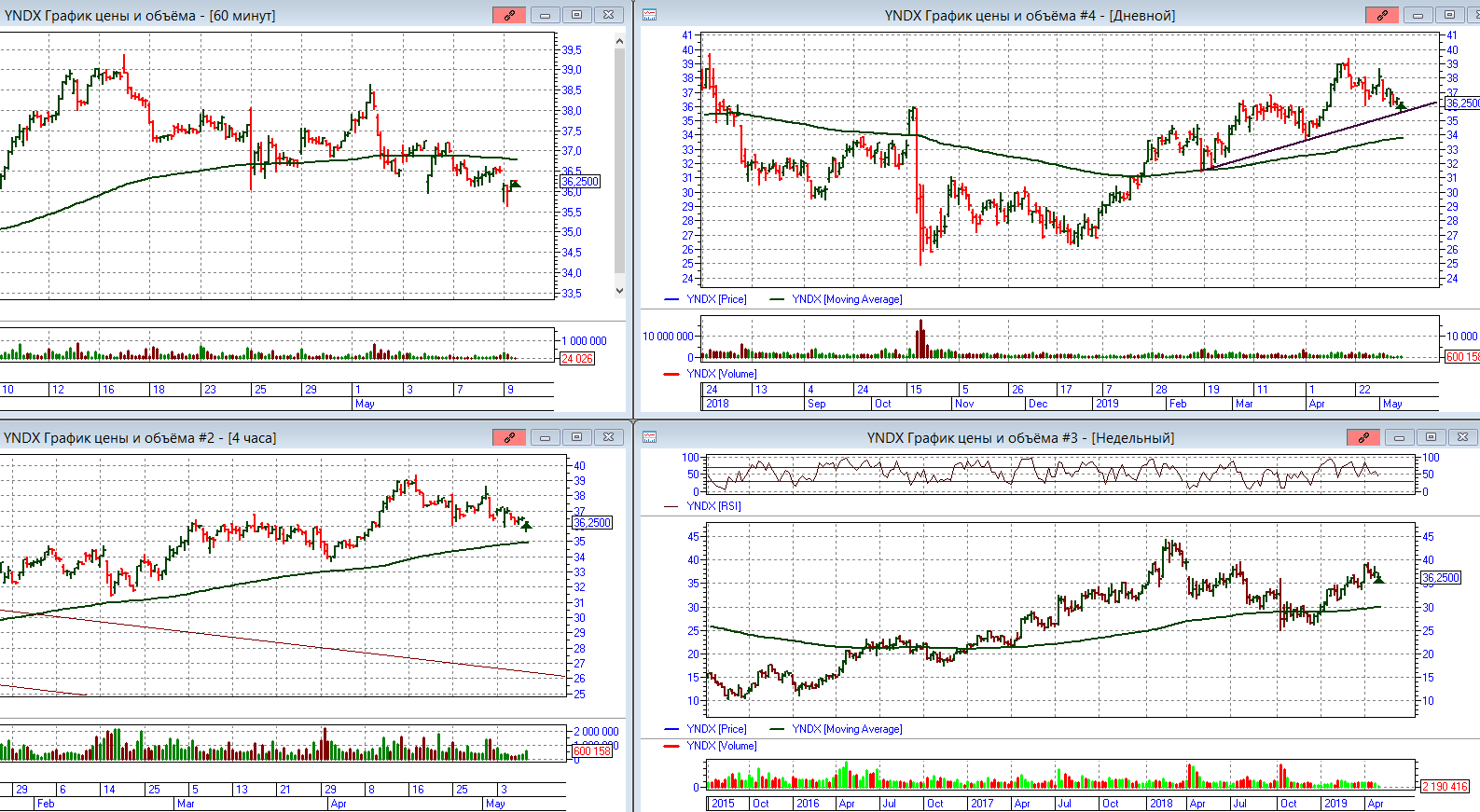Image resolution: width=1480 pixels, height=812 pixels.
Task: Select YNDX [RSI] legend in weekly chart
Action: (x=713, y=506)
